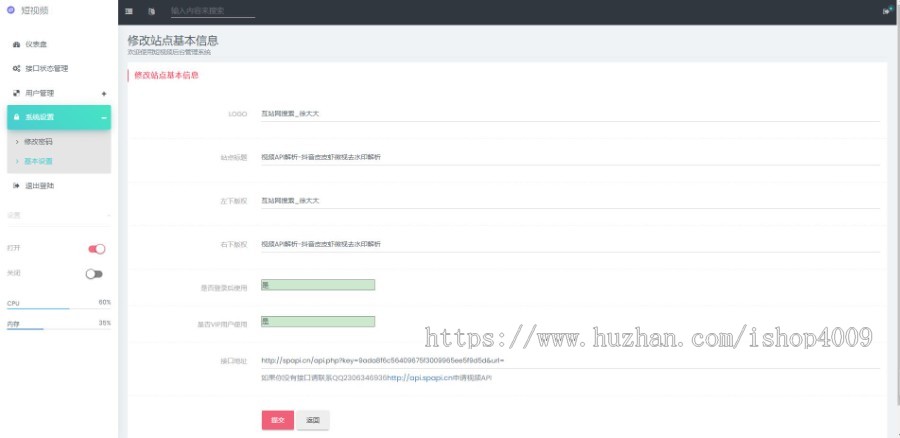Click the exit icon beside 退出登陆
The image size is (900, 438).
point(17,185)
